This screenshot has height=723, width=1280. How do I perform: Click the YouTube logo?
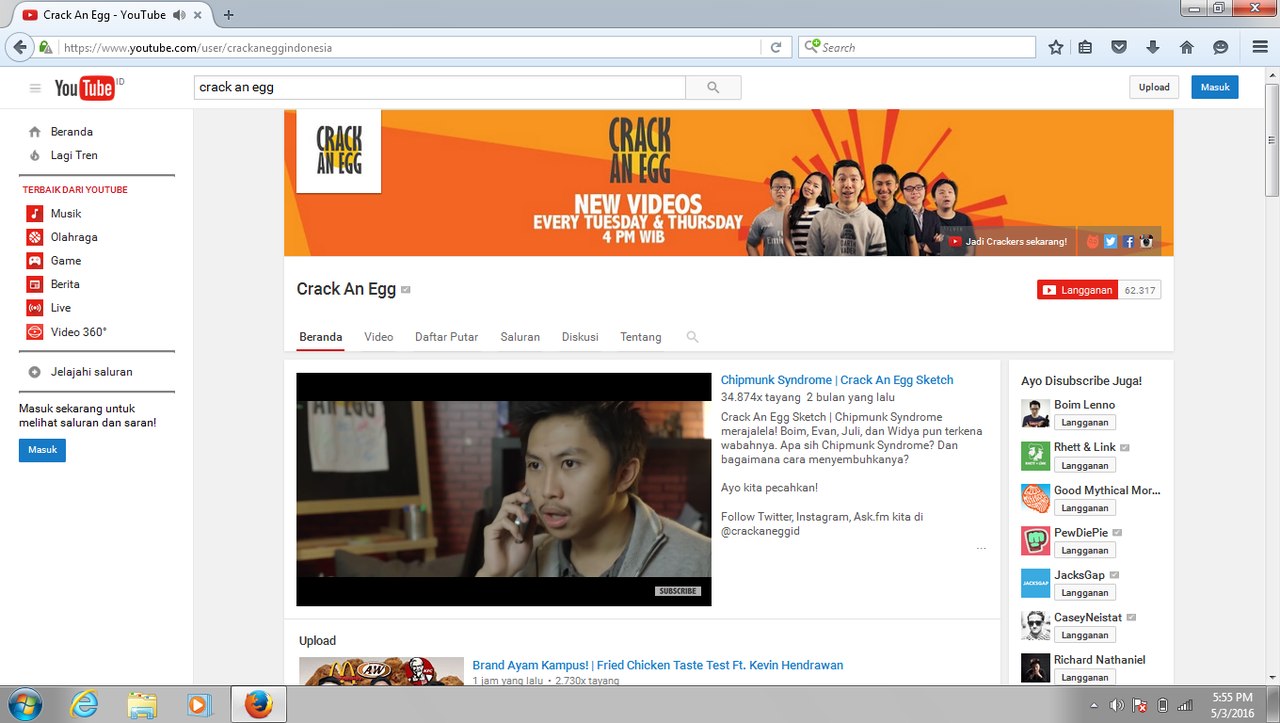click(84, 88)
